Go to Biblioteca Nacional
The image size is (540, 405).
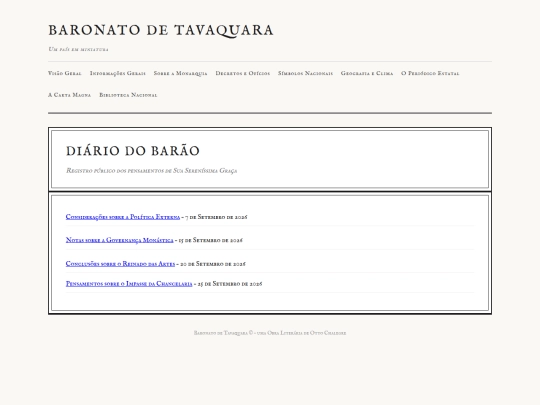(x=128, y=95)
